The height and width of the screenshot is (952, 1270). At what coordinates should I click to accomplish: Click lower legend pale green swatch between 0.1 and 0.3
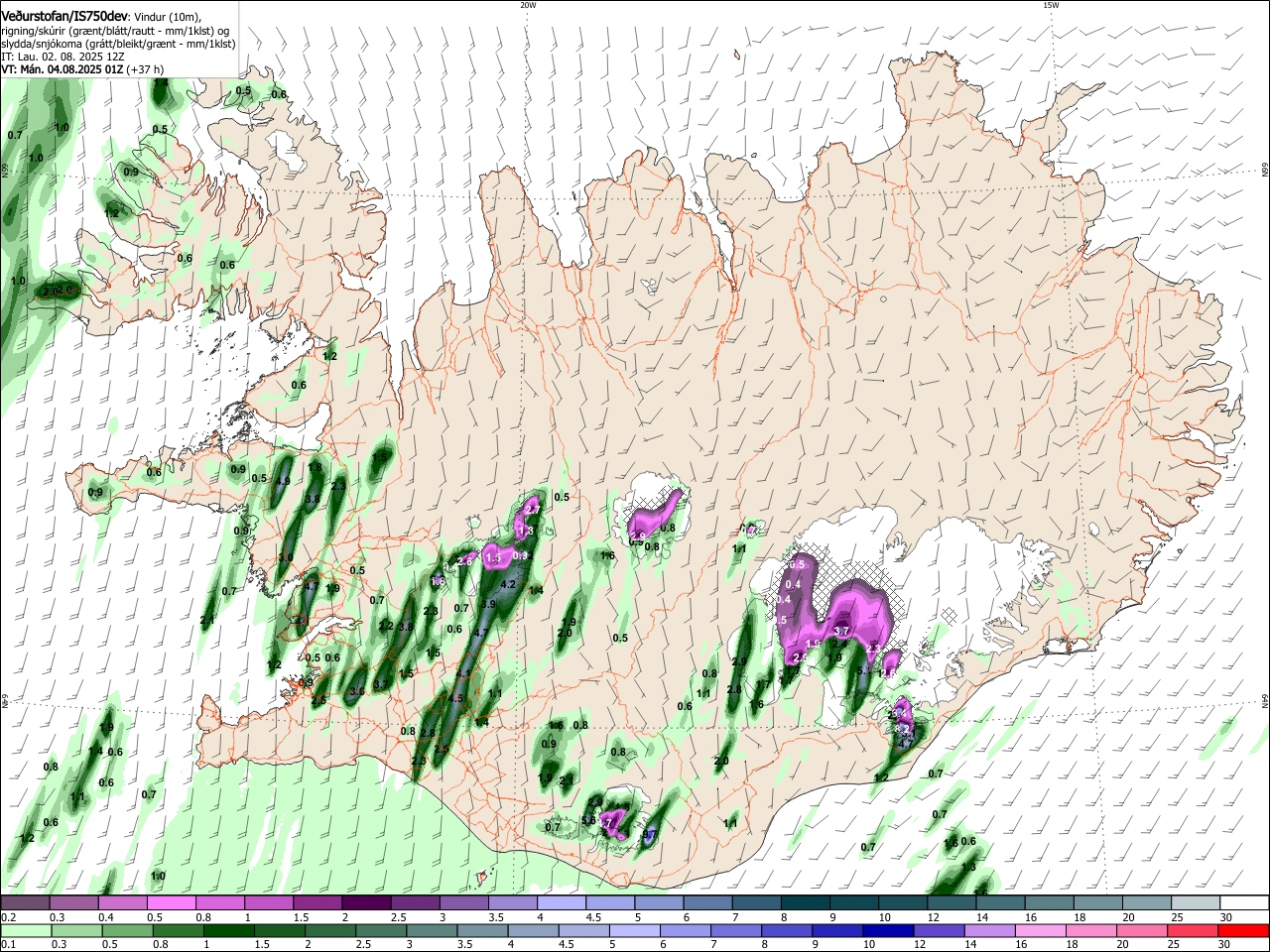click(24, 931)
